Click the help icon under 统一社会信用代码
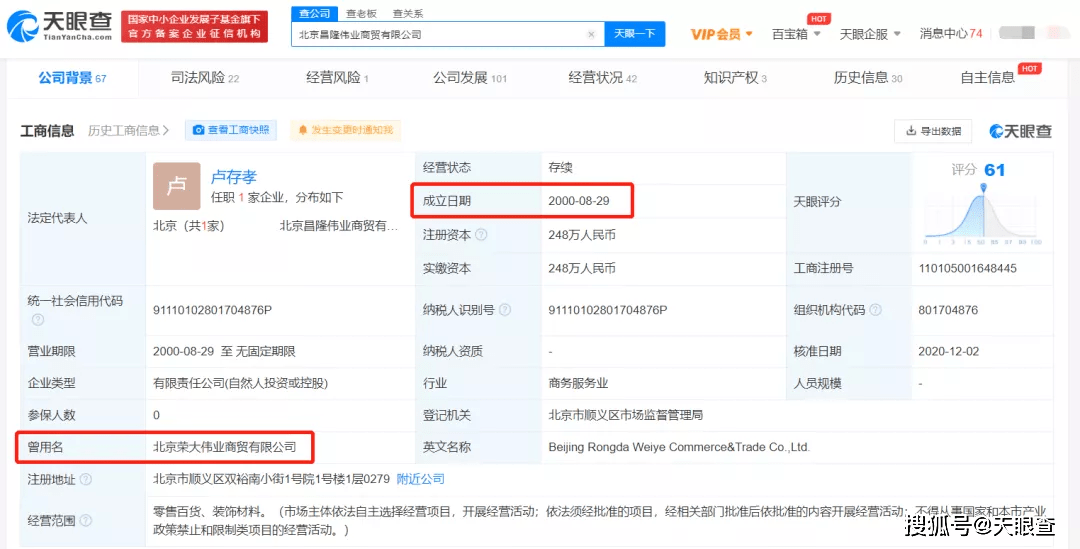The height and width of the screenshot is (549, 1080). (38, 320)
